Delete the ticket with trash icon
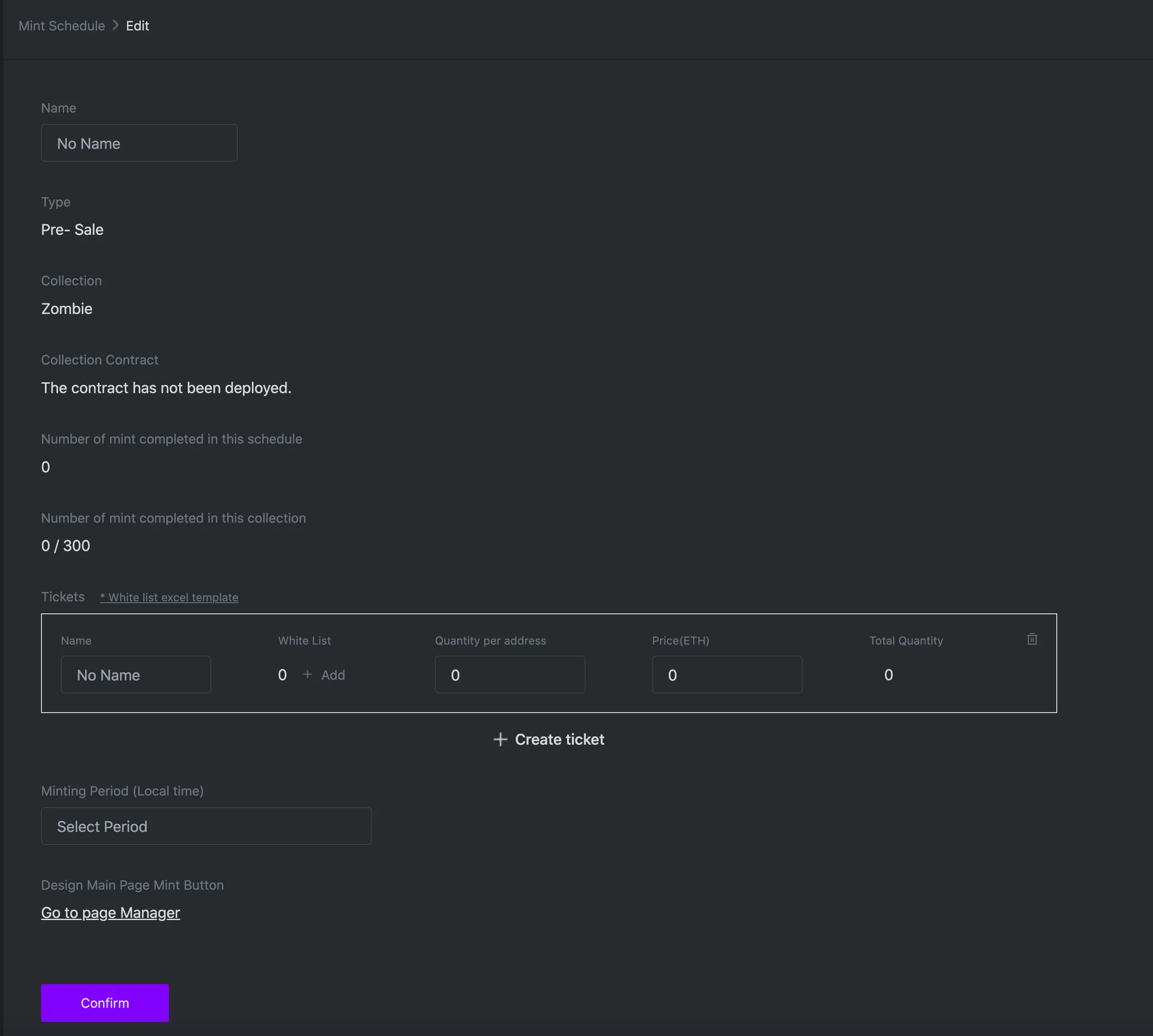This screenshot has width=1153, height=1036. click(x=1032, y=639)
